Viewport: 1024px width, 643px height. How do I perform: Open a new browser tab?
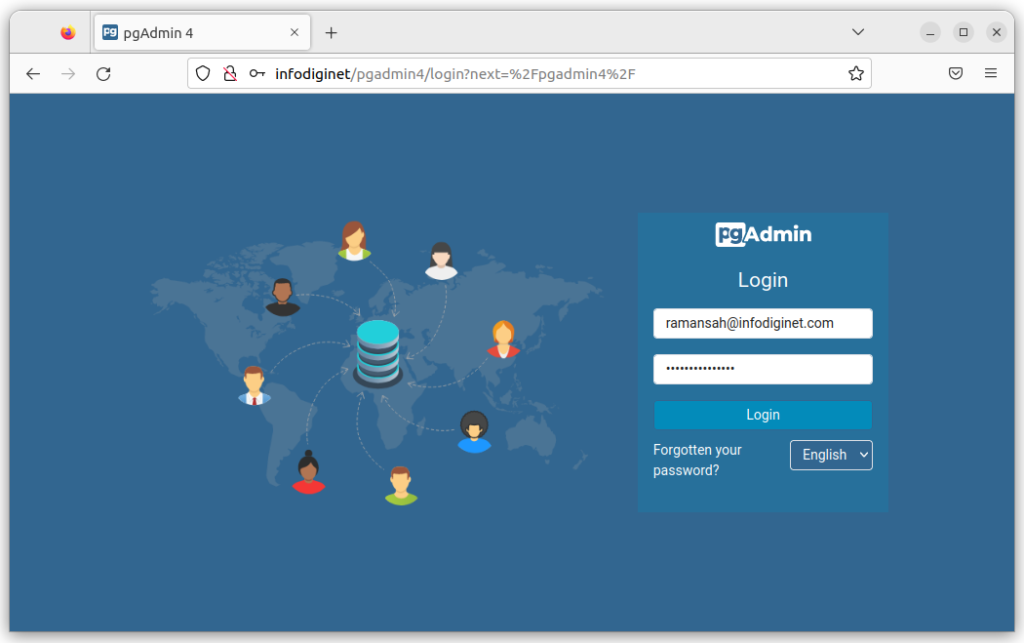click(331, 33)
